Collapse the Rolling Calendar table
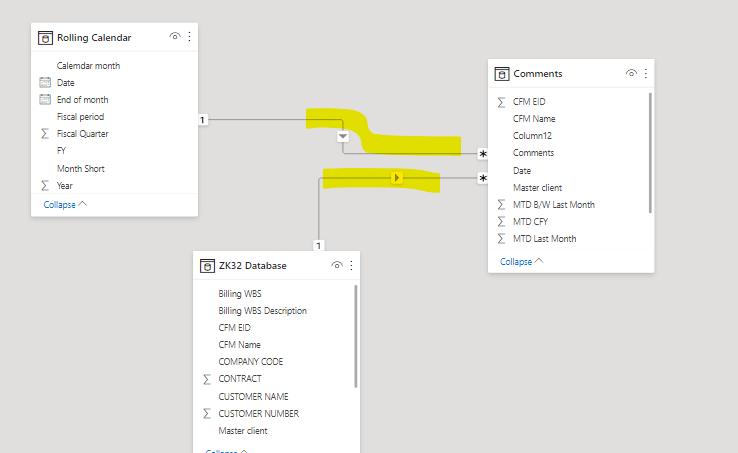 pos(65,204)
